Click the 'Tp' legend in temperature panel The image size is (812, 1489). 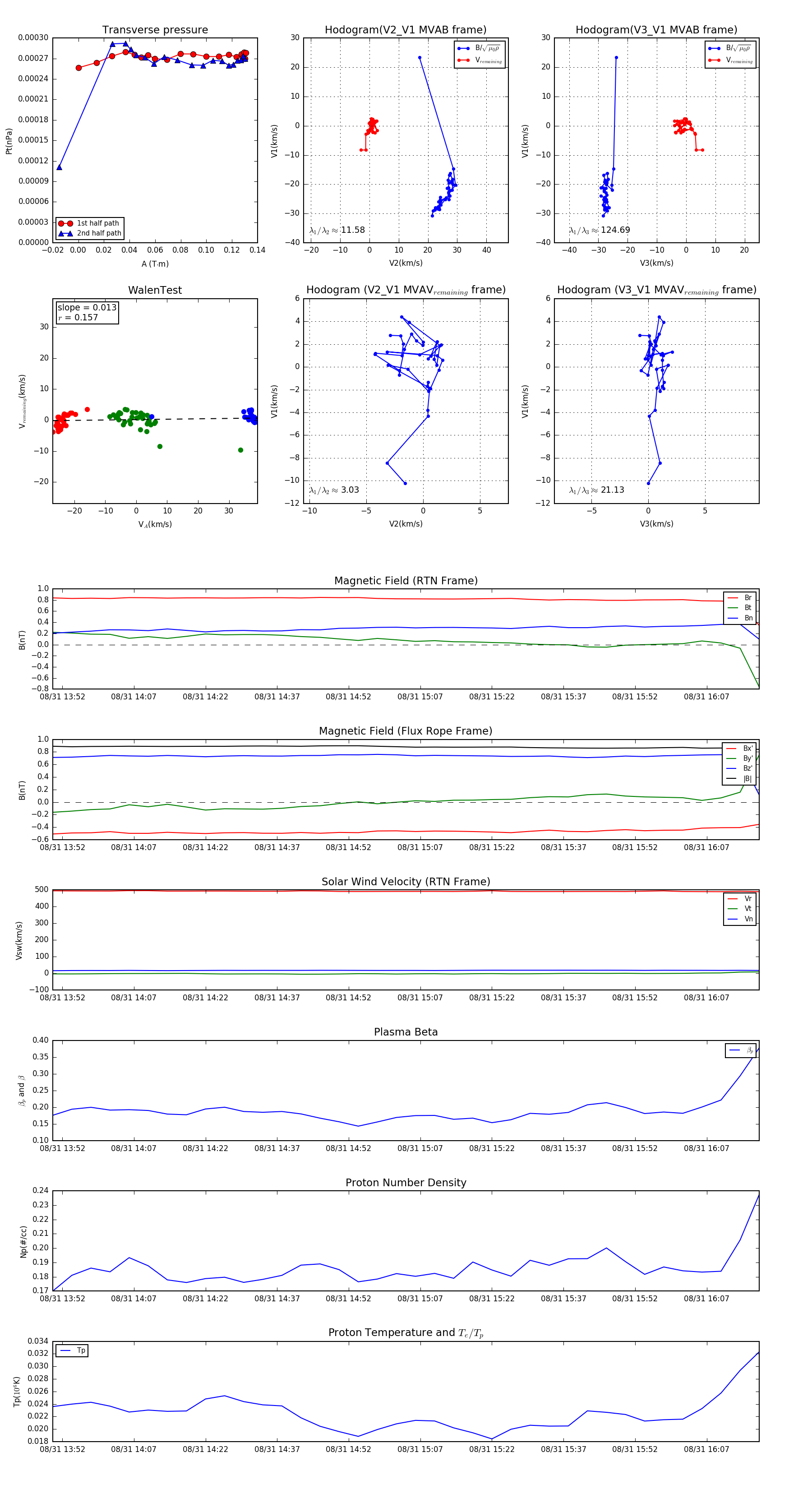[x=72, y=1351]
